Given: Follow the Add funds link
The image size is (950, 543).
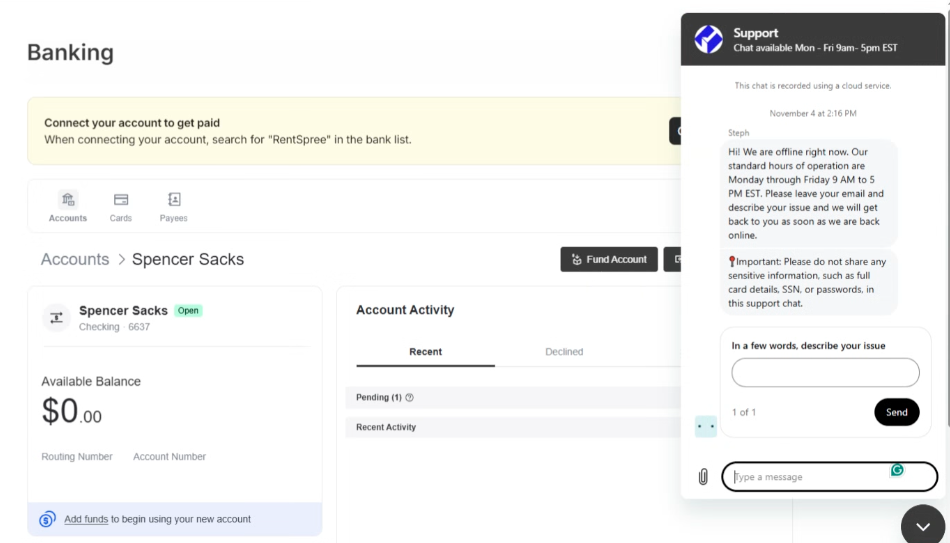Looking at the screenshot, I should coord(86,519).
